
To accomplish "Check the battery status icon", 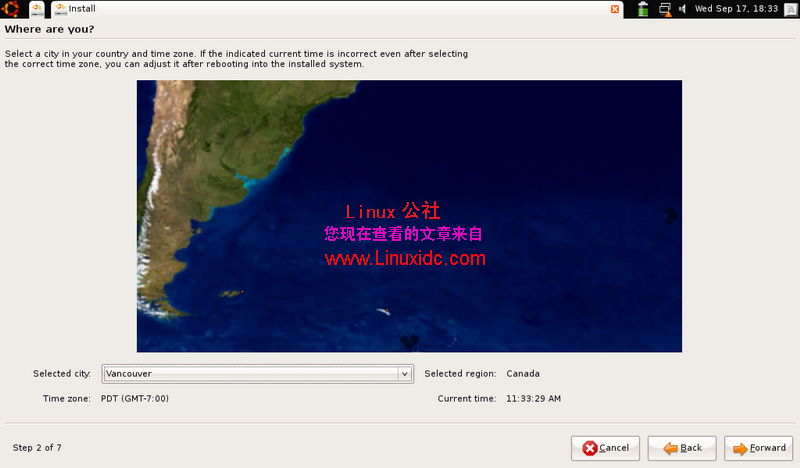I will (x=643, y=9).
